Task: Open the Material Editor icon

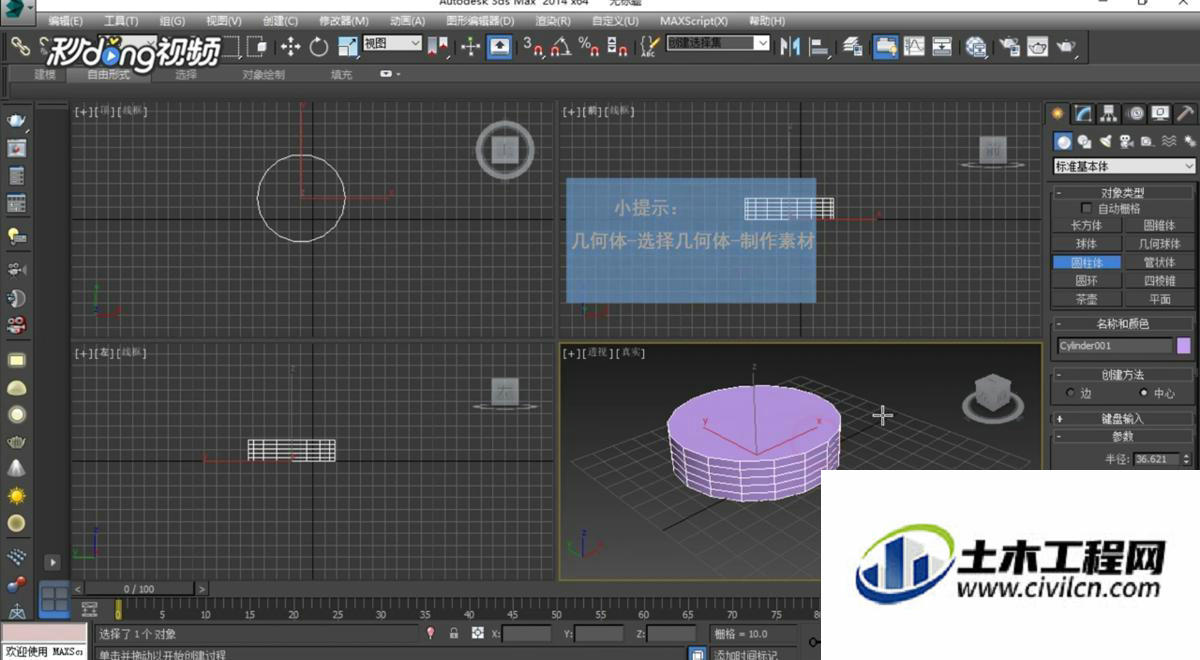Action: point(976,46)
